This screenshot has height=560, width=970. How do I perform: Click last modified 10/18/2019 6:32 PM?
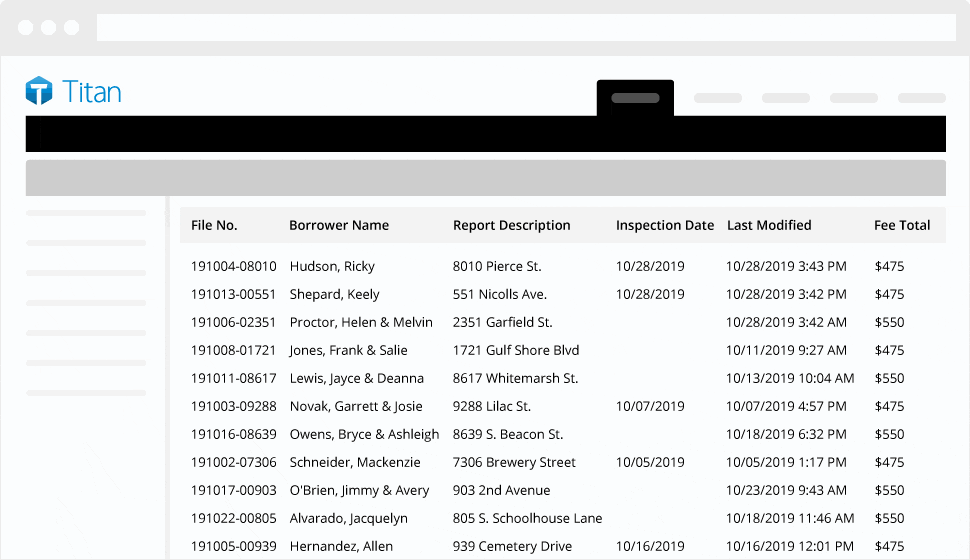(x=786, y=434)
